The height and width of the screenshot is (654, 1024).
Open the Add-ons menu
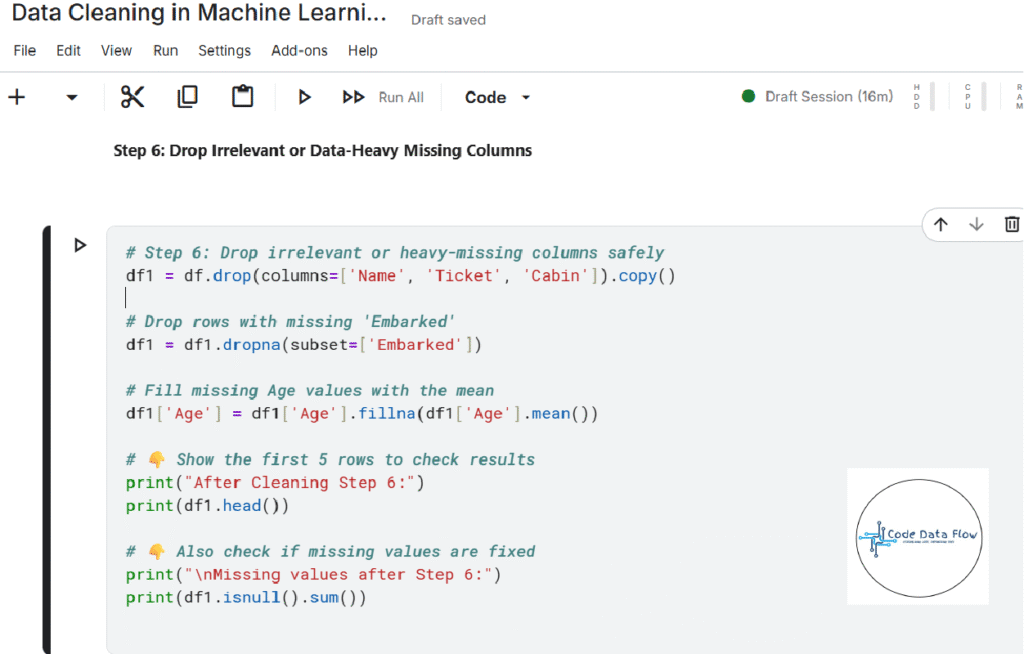point(299,50)
